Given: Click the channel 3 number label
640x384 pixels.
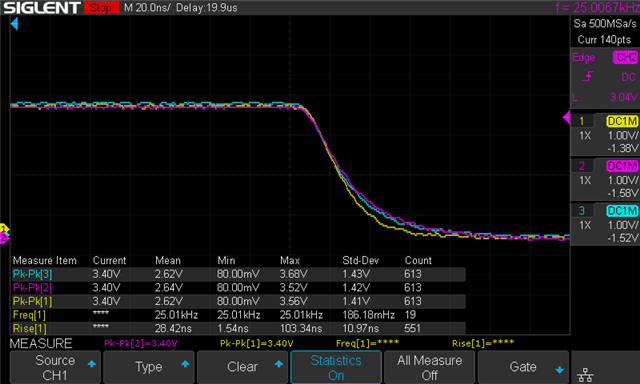Looking at the screenshot, I should tap(582, 211).
